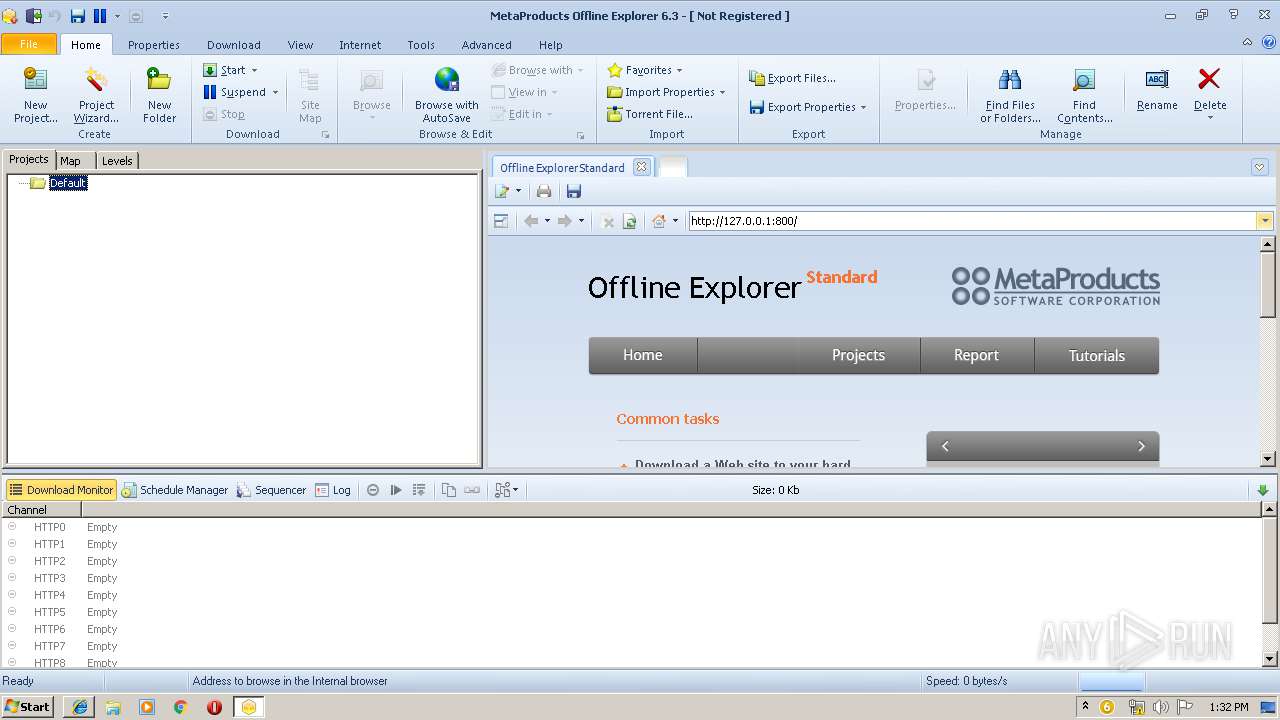The width and height of the screenshot is (1280, 720).
Task: Click the play/resume icon in monitor toolbar
Action: coord(396,490)
